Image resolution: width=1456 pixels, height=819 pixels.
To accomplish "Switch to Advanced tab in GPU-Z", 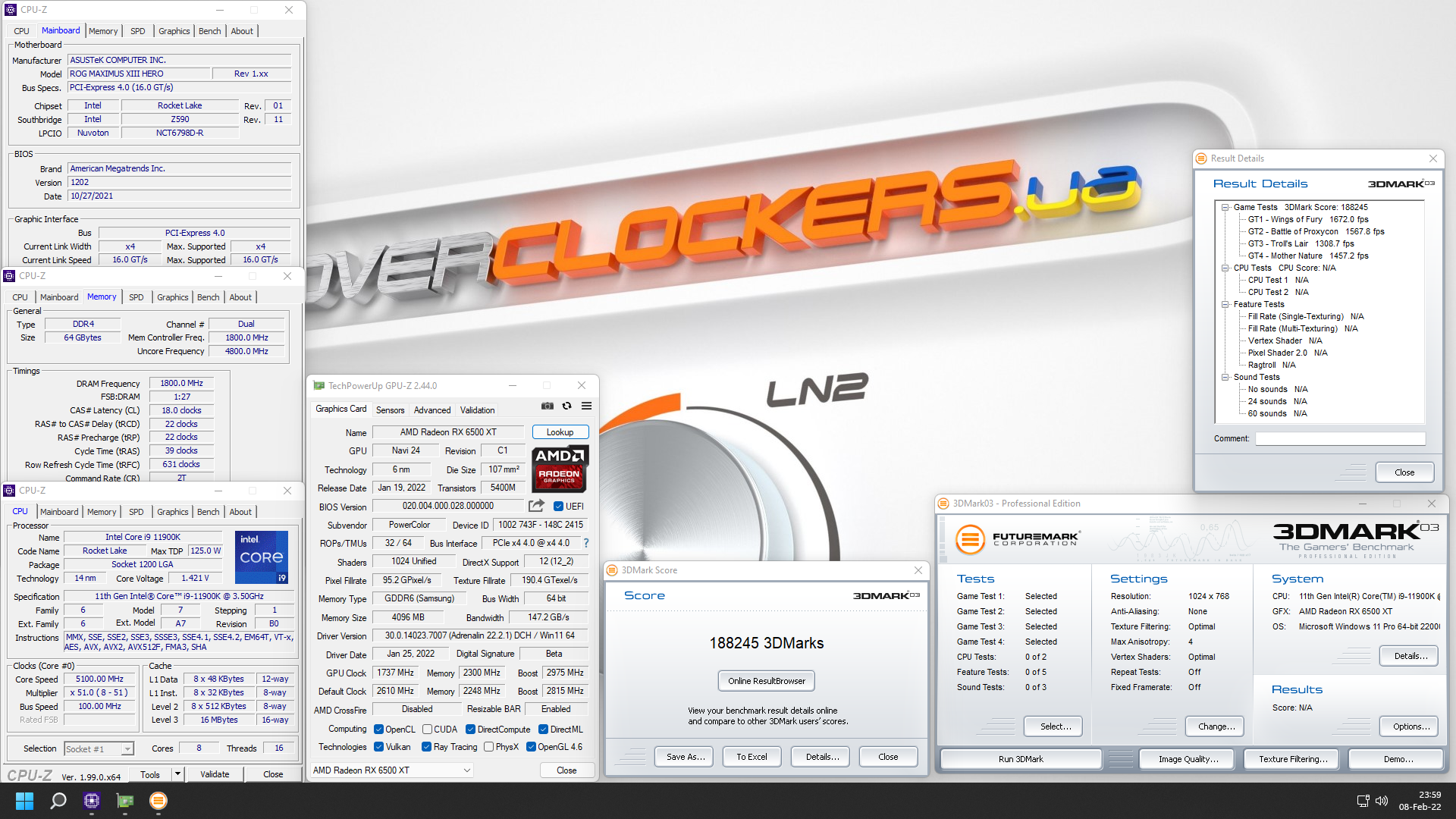I will (432, 410).
